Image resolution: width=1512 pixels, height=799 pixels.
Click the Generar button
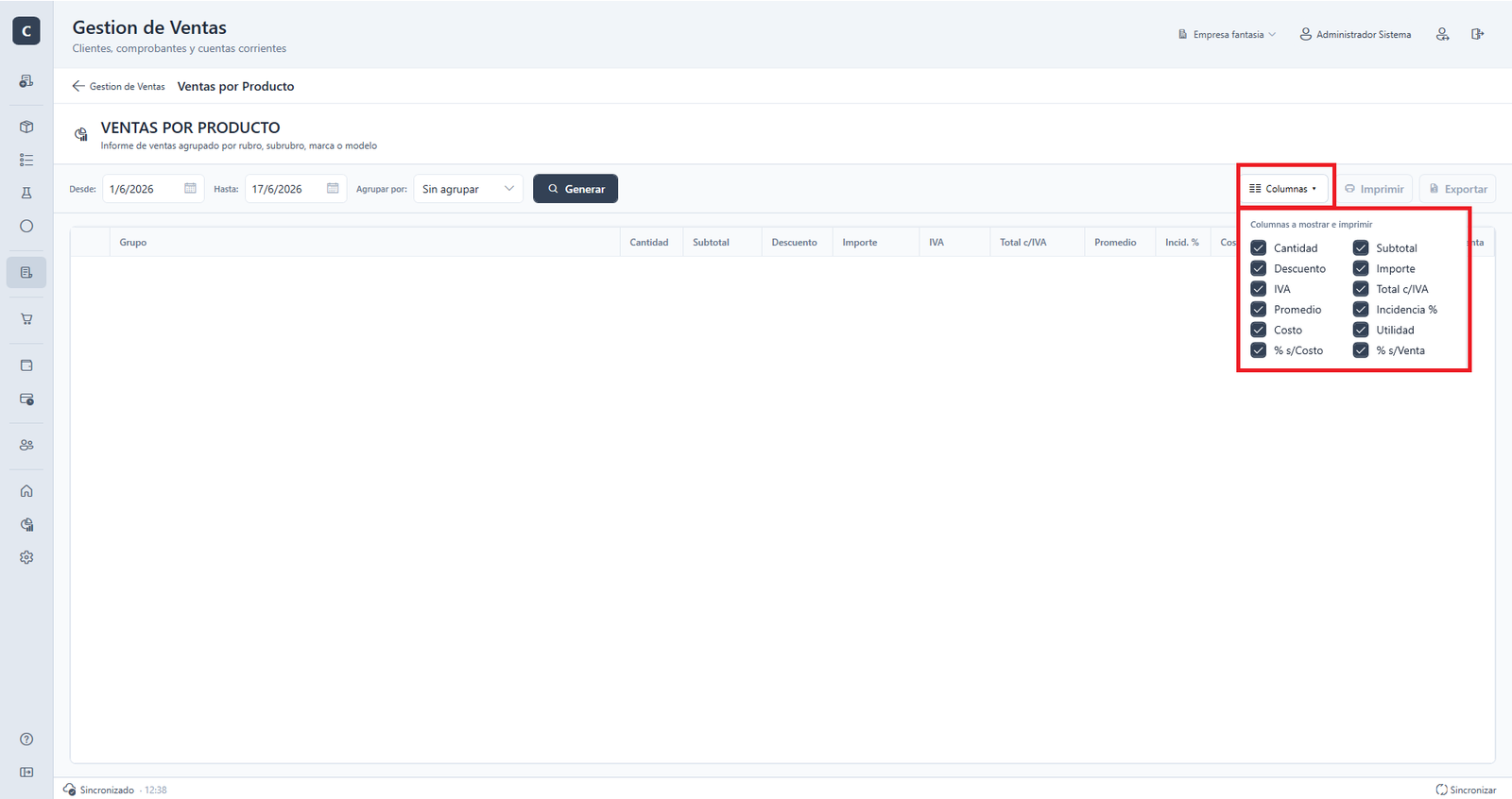(x=576, y=189)
